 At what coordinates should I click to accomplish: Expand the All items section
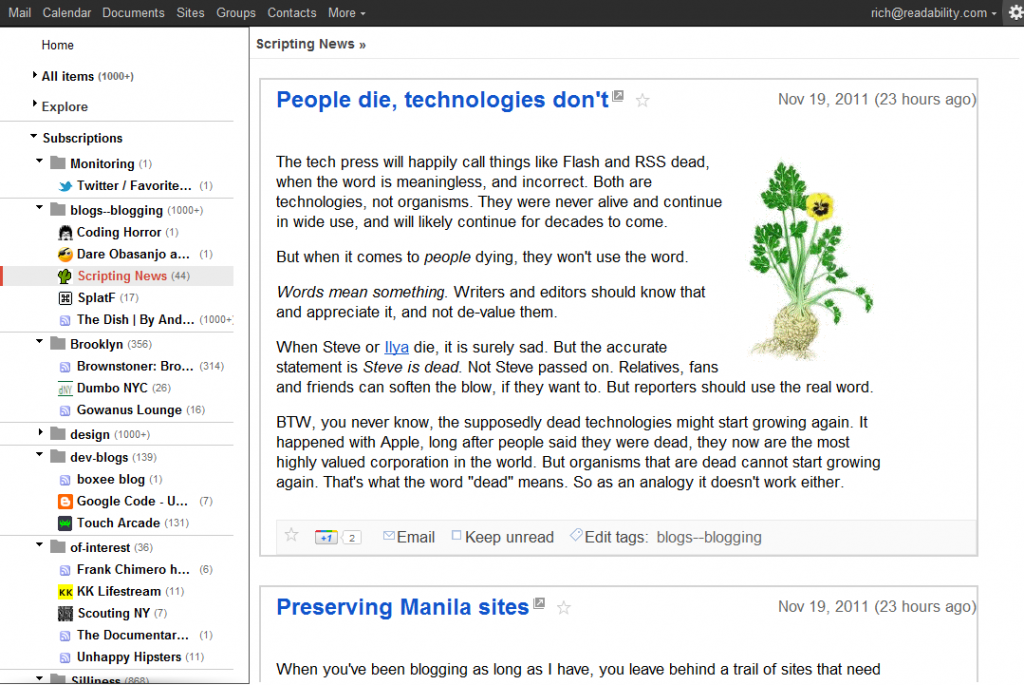pyautogui.click(x=35, y=75)
